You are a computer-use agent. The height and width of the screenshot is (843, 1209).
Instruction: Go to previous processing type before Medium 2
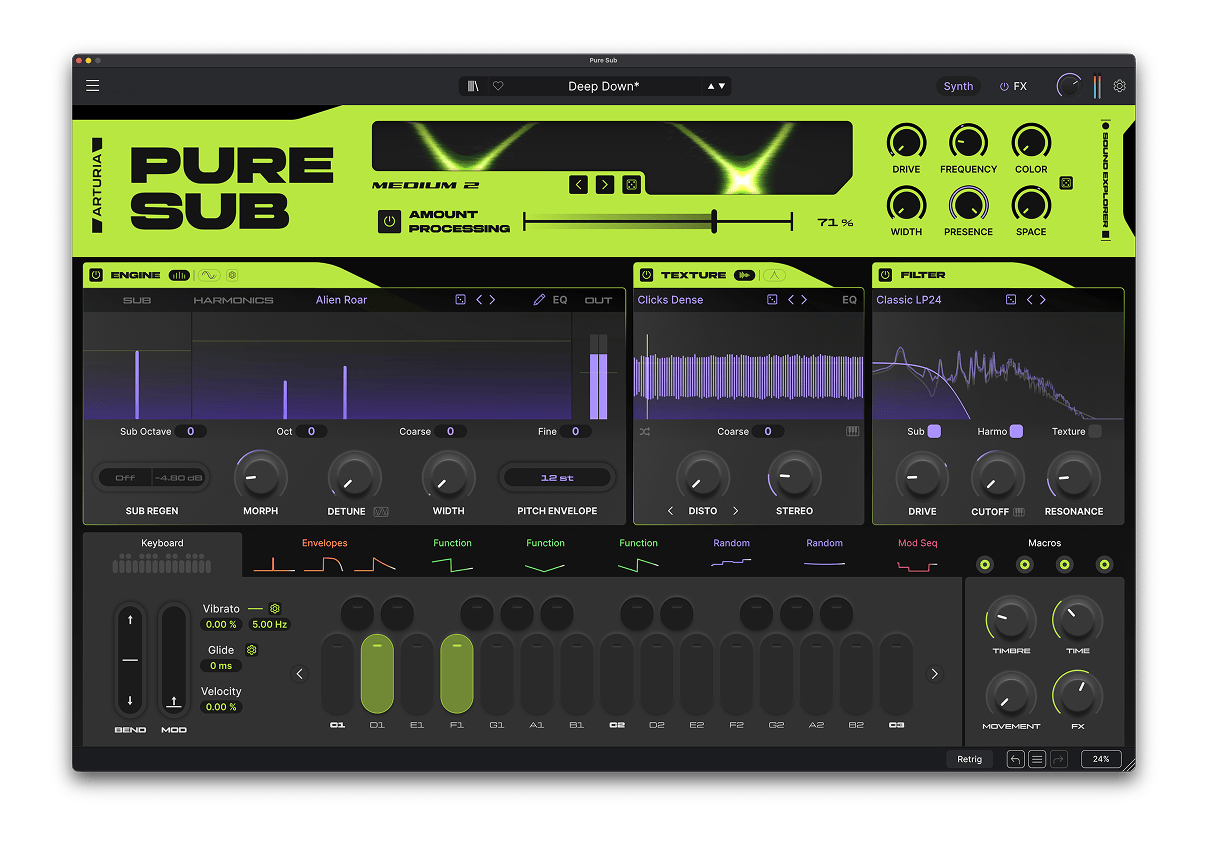click(x=579, y=185)
